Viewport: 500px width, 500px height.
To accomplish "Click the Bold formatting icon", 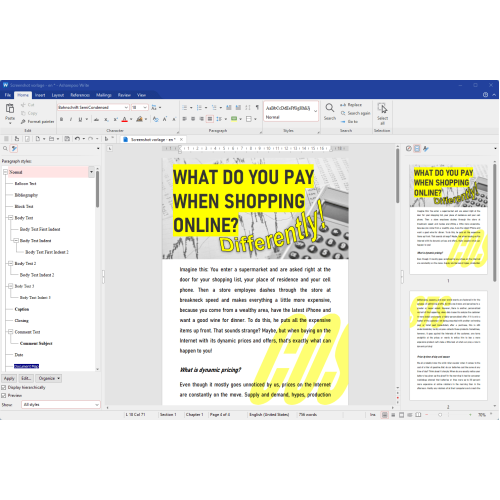I will tap(62, 119).
